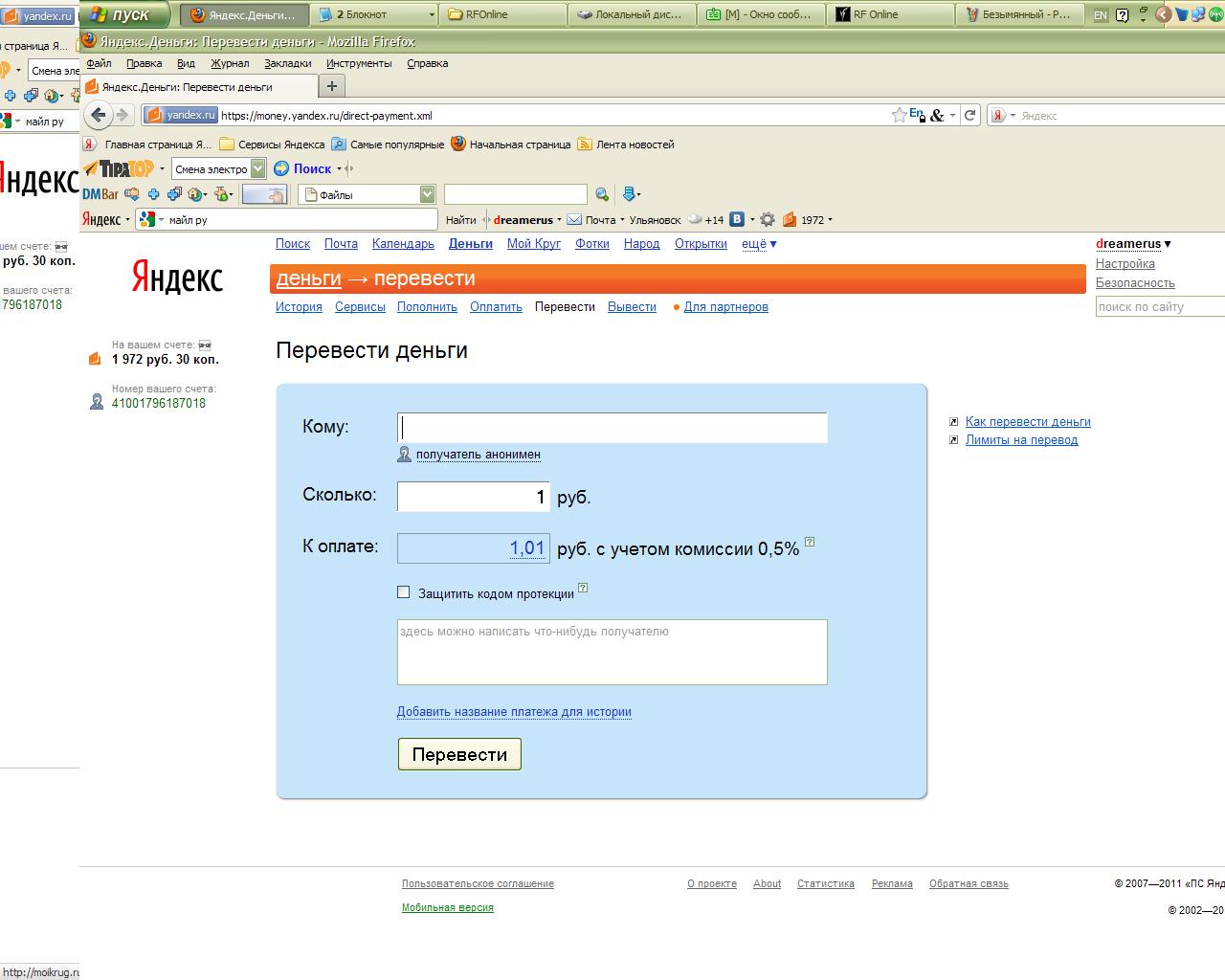
Task: Click the green help icon next to commission
Action: (810, 542)
